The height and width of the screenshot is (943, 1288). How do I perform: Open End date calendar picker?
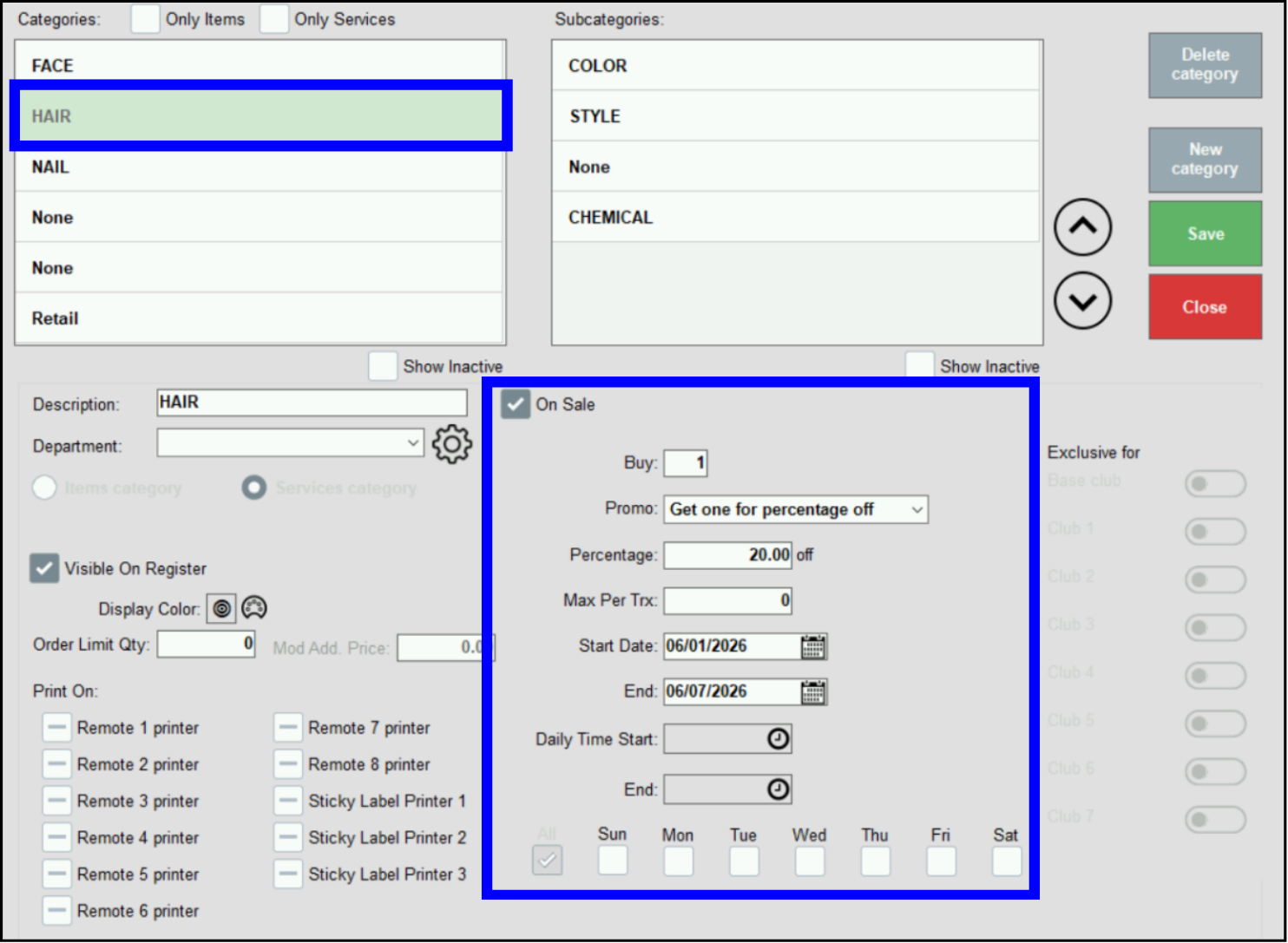tap(813, 691)
